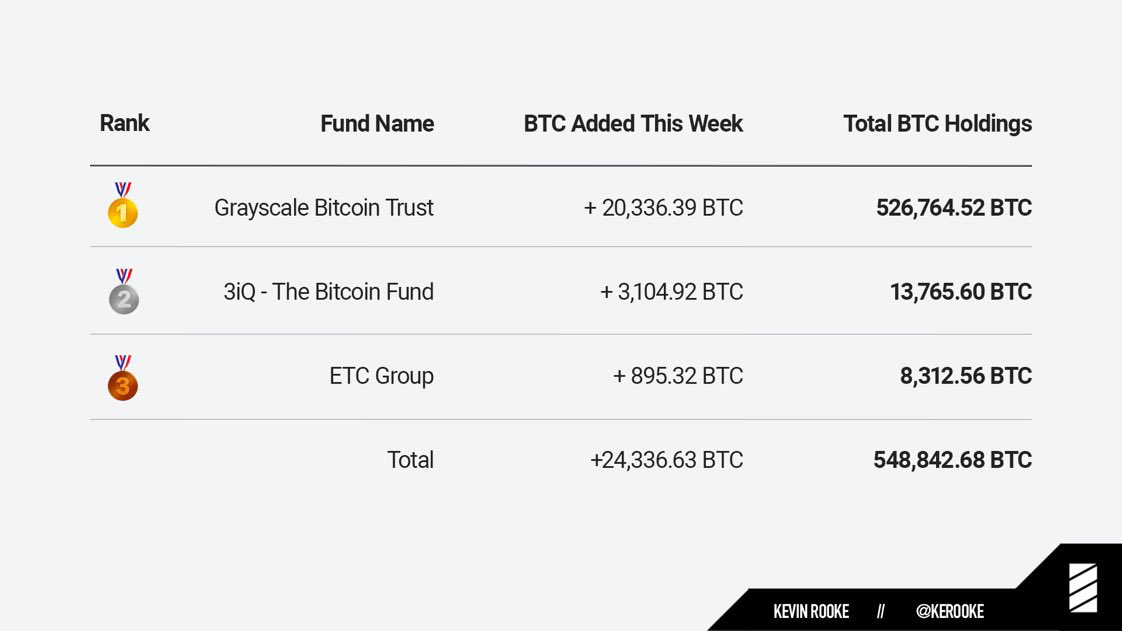1122x631 pixels.
Task: Click the BTC Added This Week header
Action: pos(633,124)
